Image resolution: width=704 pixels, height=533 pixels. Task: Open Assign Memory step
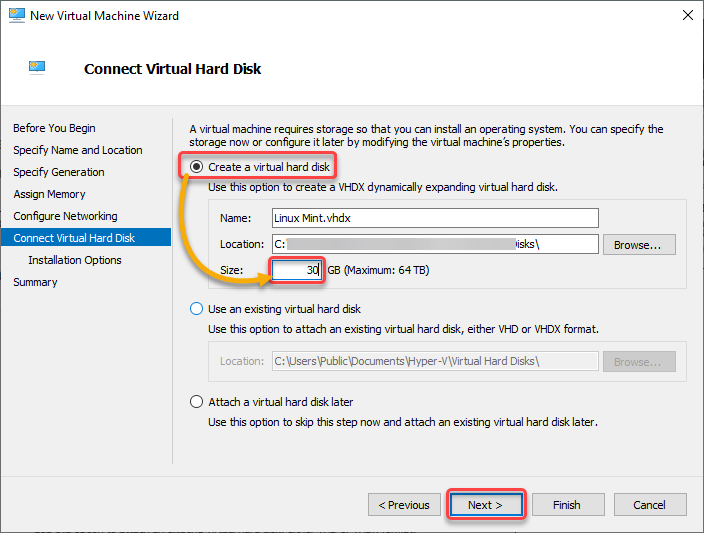coord(49,194)
